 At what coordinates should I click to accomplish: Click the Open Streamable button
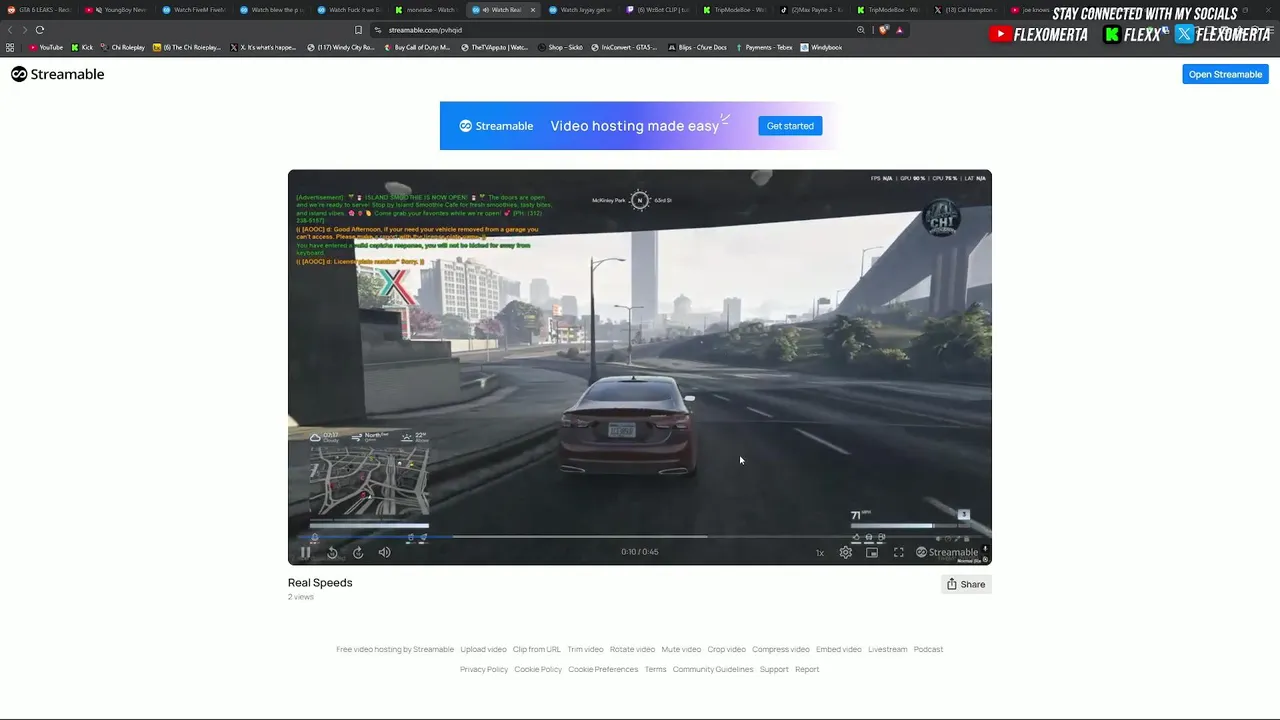[x=1225, y=74]
